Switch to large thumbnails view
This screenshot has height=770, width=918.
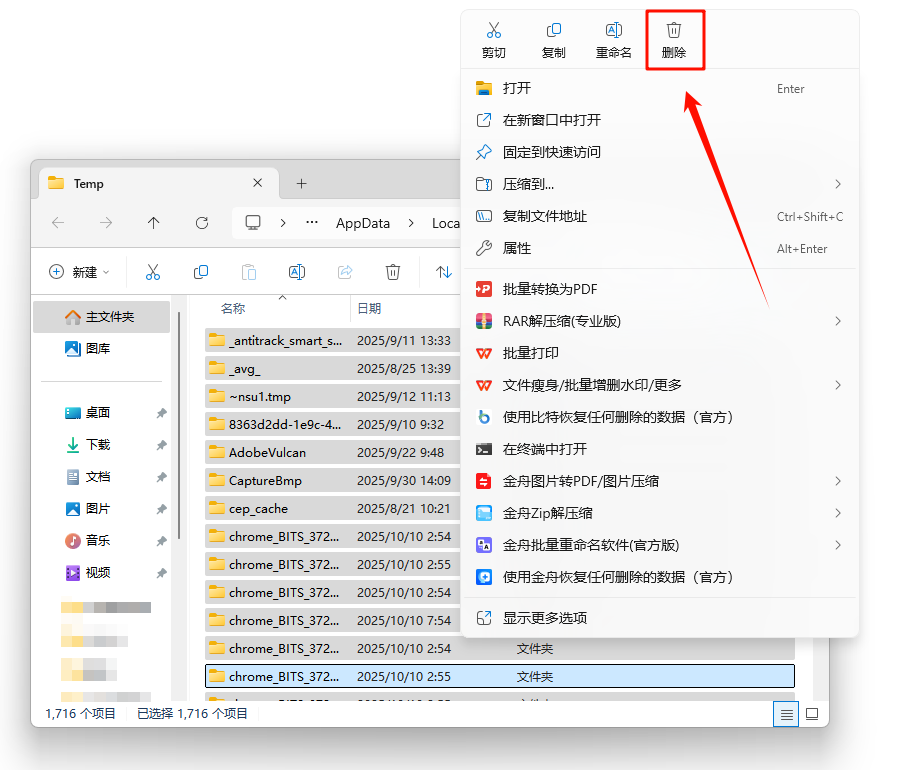[x=812, y=714]
